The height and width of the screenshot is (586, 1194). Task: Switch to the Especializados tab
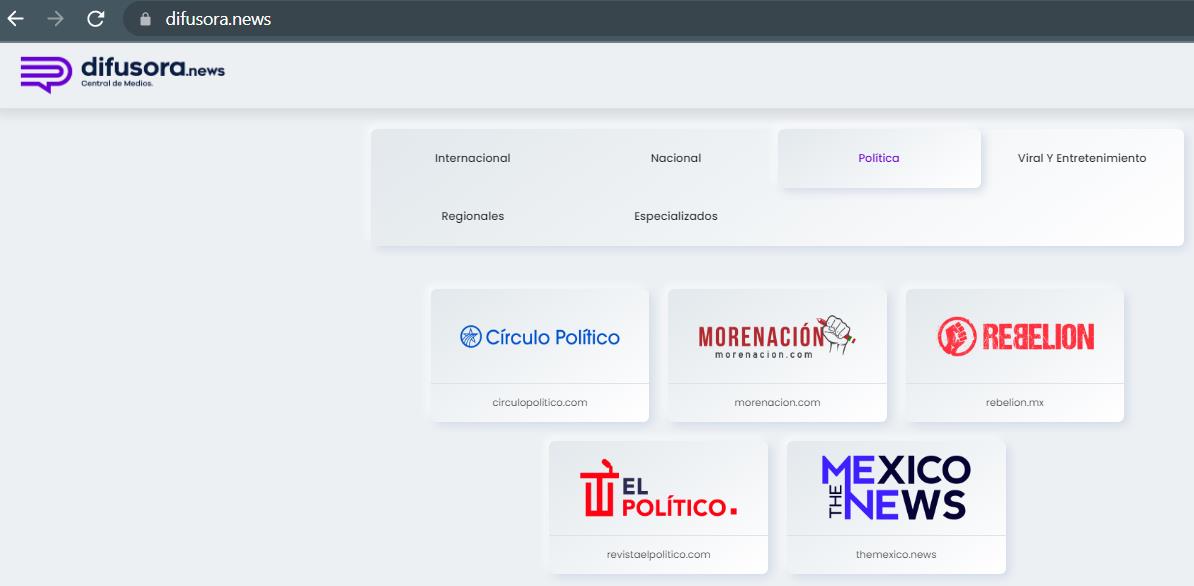(675, 216)
